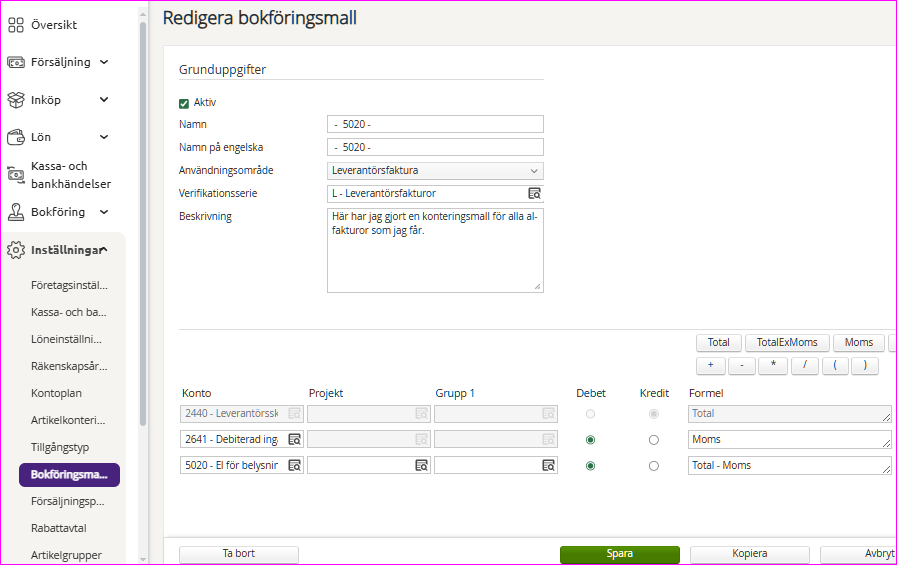
Task: Open Artikelgrupper in sidebar
Action: click(x=66, y=555)
